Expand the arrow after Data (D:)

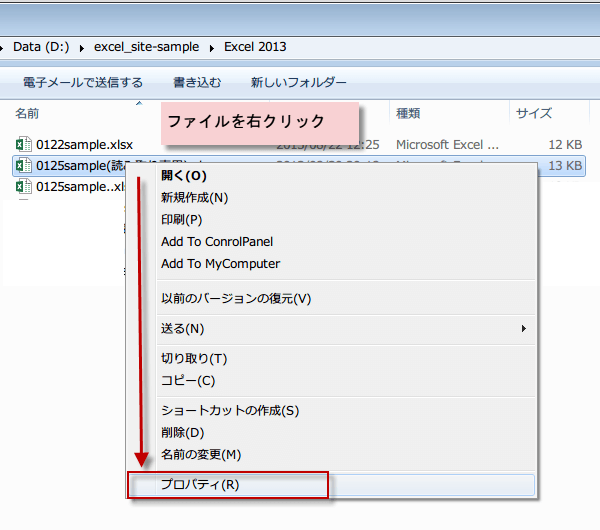click(82, 48)
